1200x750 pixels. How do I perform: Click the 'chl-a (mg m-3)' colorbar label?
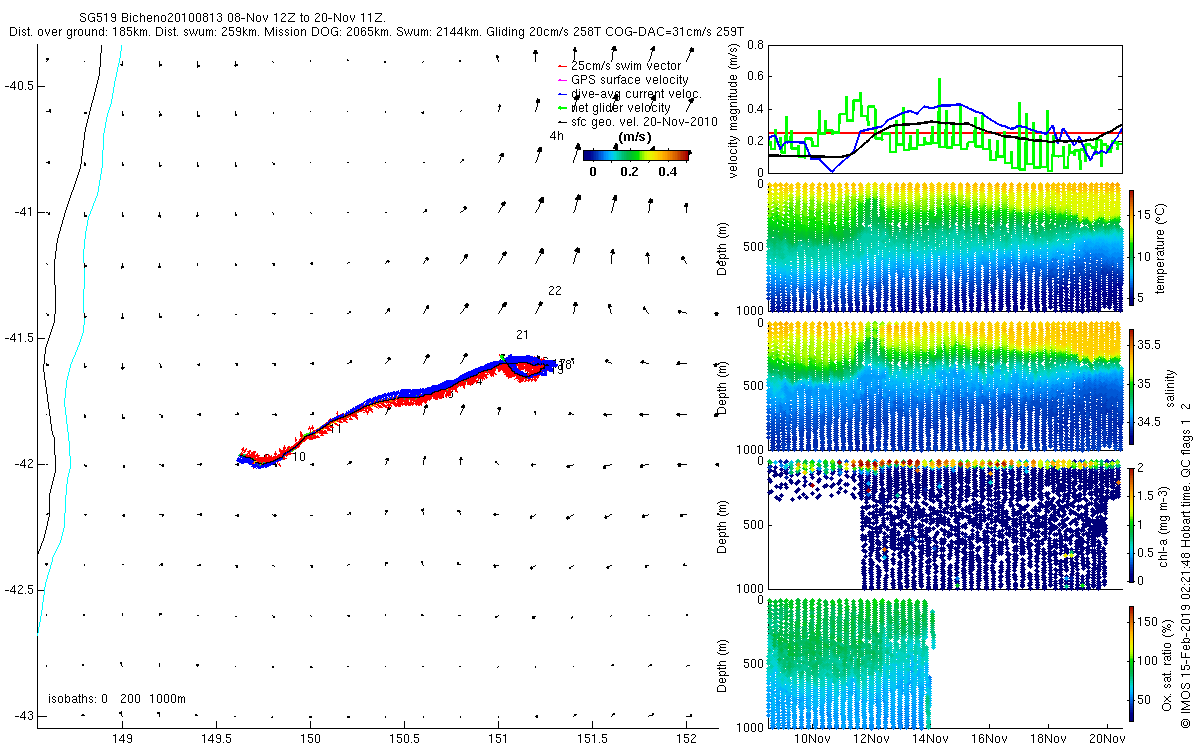click(1163, 524)
